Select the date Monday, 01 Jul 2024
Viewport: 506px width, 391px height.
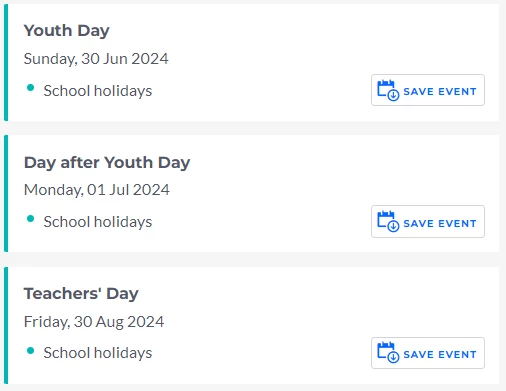[x=97, y=190]
